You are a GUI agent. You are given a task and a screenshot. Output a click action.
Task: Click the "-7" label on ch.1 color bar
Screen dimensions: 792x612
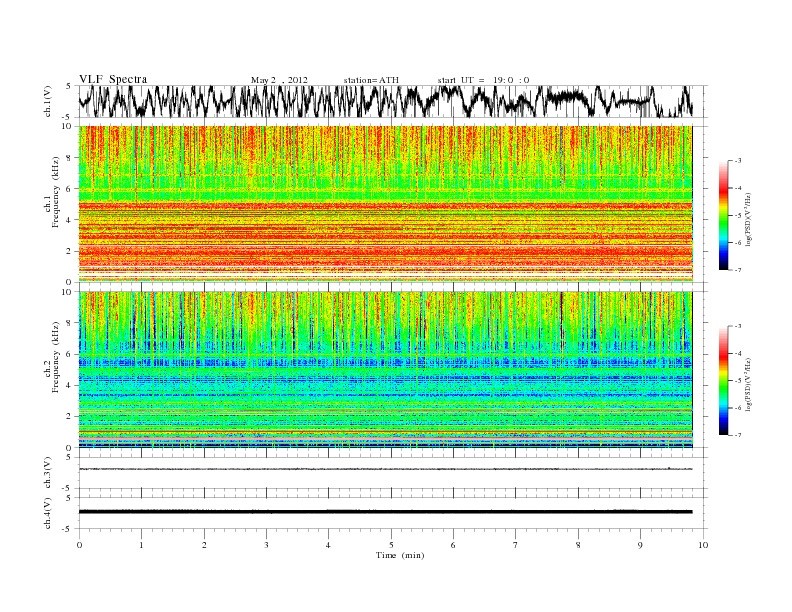click(737, 270)
